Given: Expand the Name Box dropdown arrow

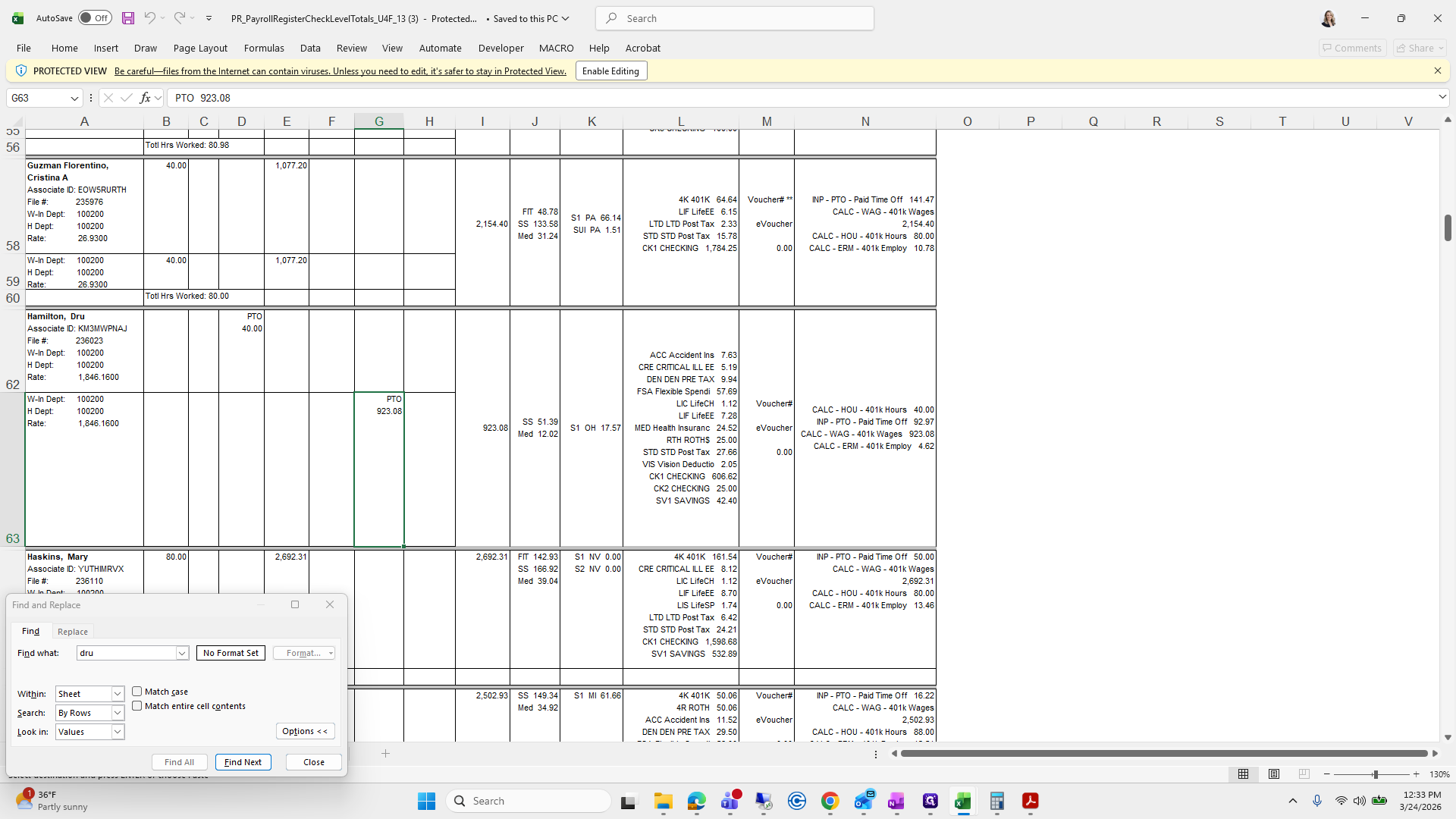Looking at the screenshot, I should pyautogui.click(x=74, y=98).
